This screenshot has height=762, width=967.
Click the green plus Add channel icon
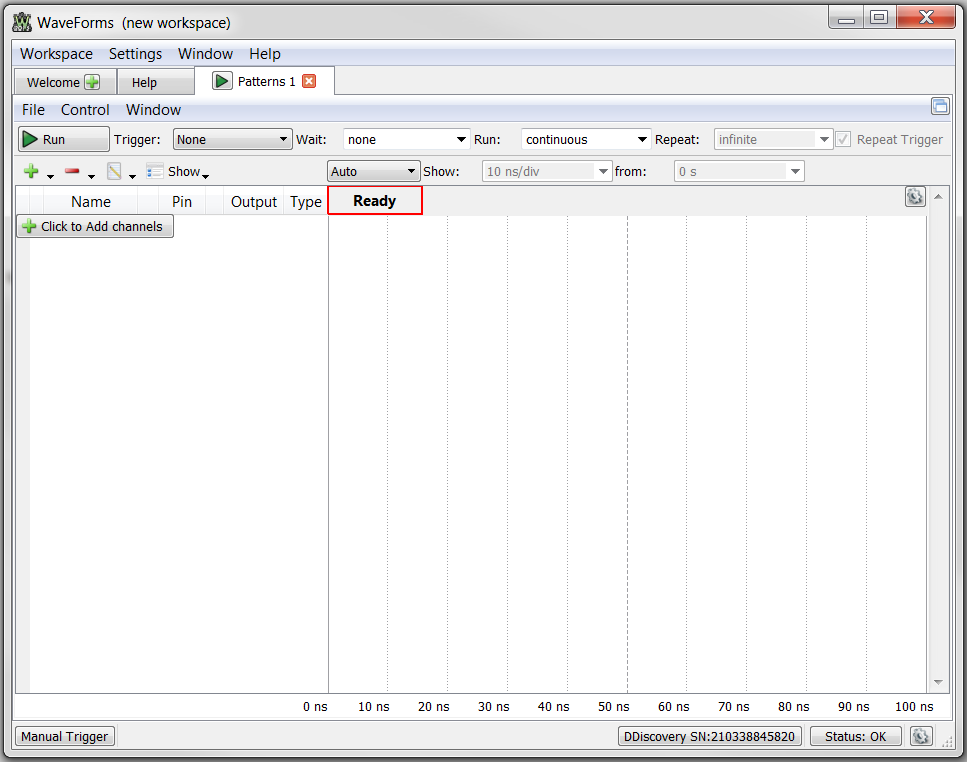tap(31, 171)
